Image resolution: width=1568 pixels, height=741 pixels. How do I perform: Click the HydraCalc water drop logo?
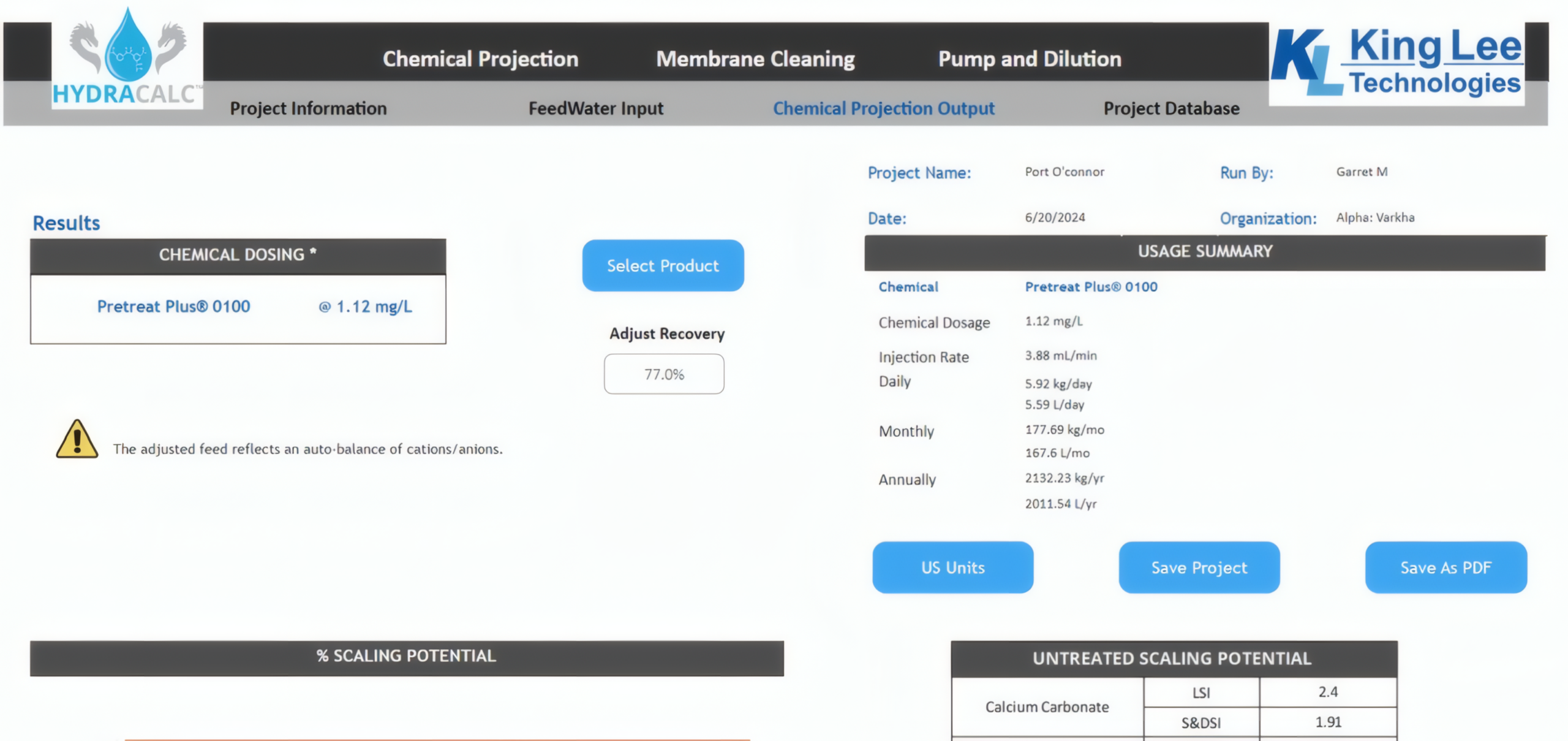tap(127, 57)
